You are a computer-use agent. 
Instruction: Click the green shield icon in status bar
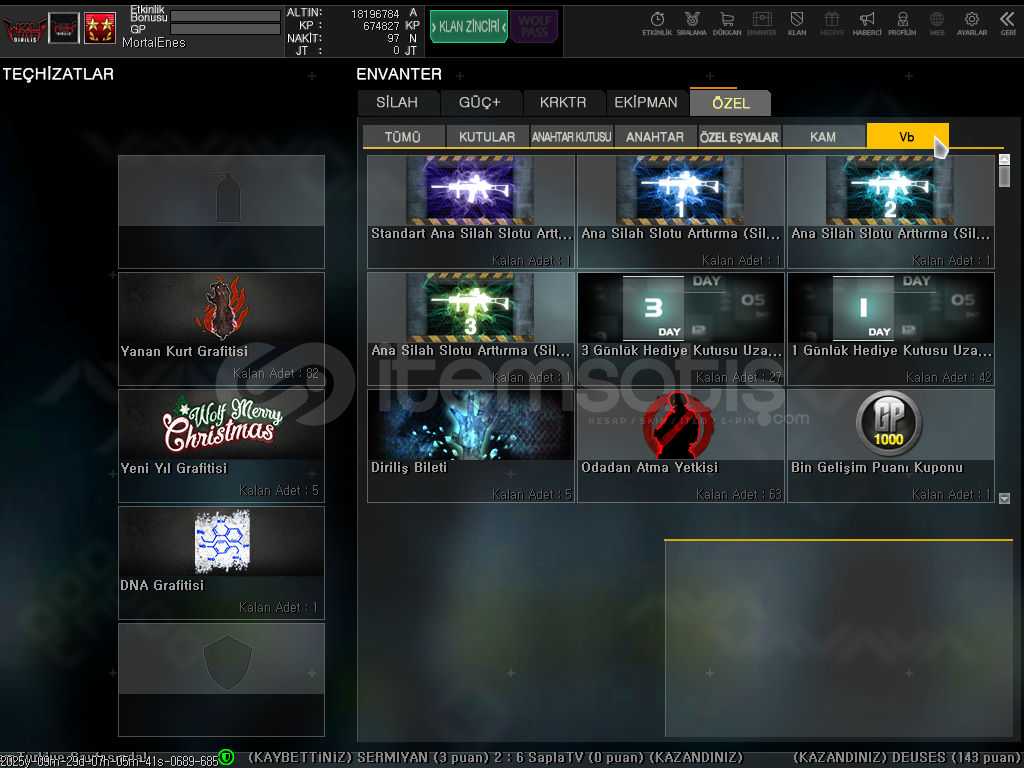226,757
